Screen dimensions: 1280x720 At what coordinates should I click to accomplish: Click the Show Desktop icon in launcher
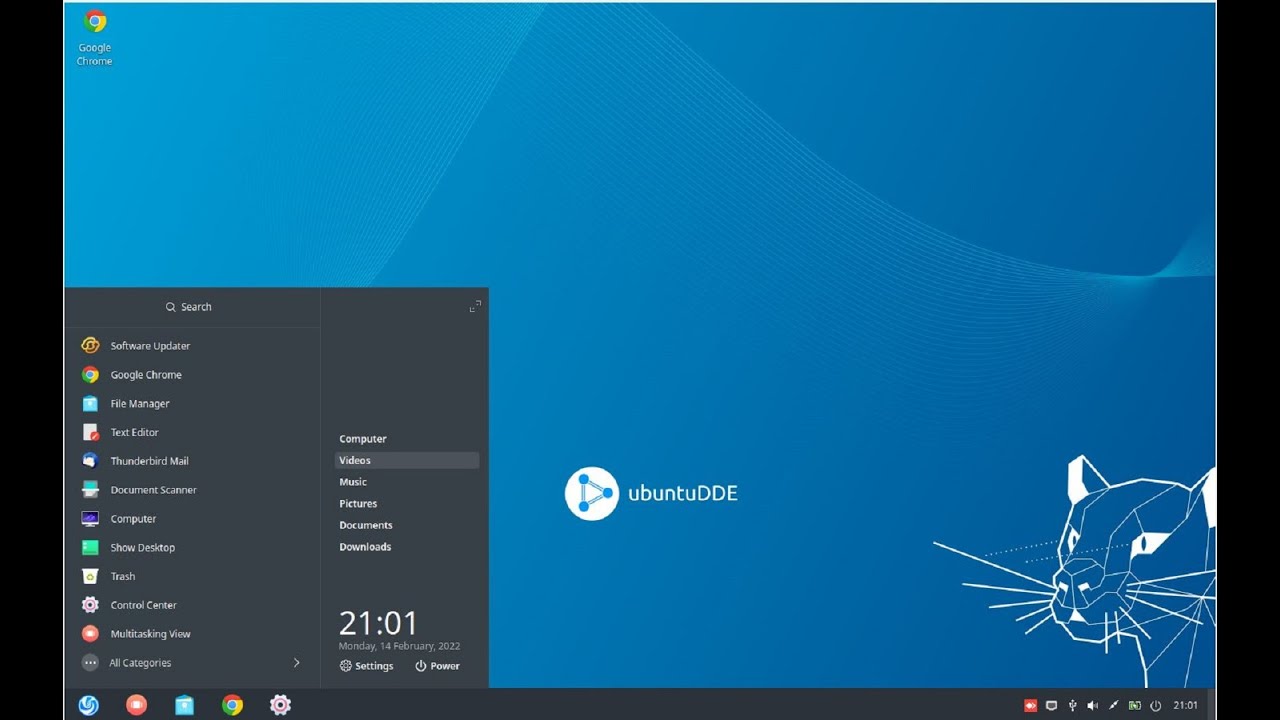point(90,547)
